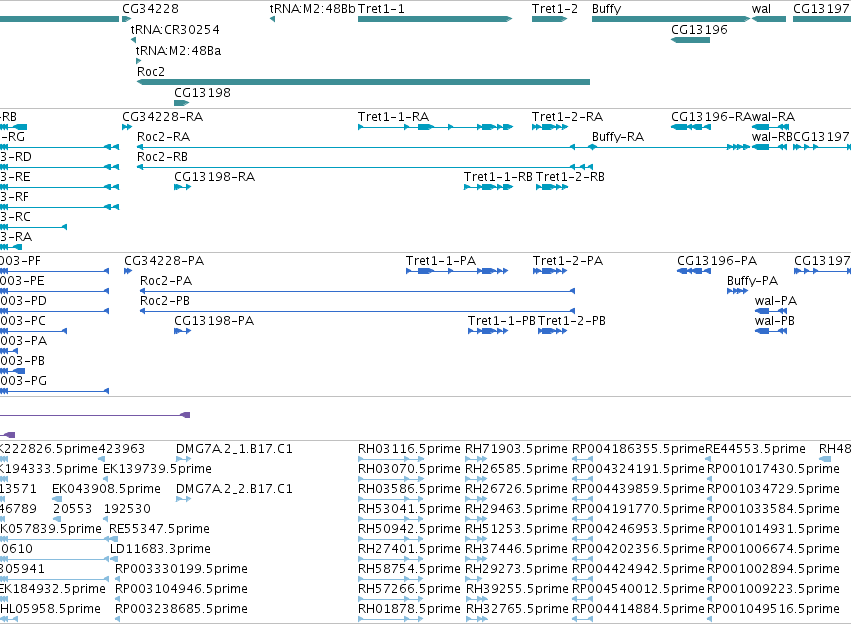
Task: Click EST RE44553.5prime
Action: click(x=755, y=449)
